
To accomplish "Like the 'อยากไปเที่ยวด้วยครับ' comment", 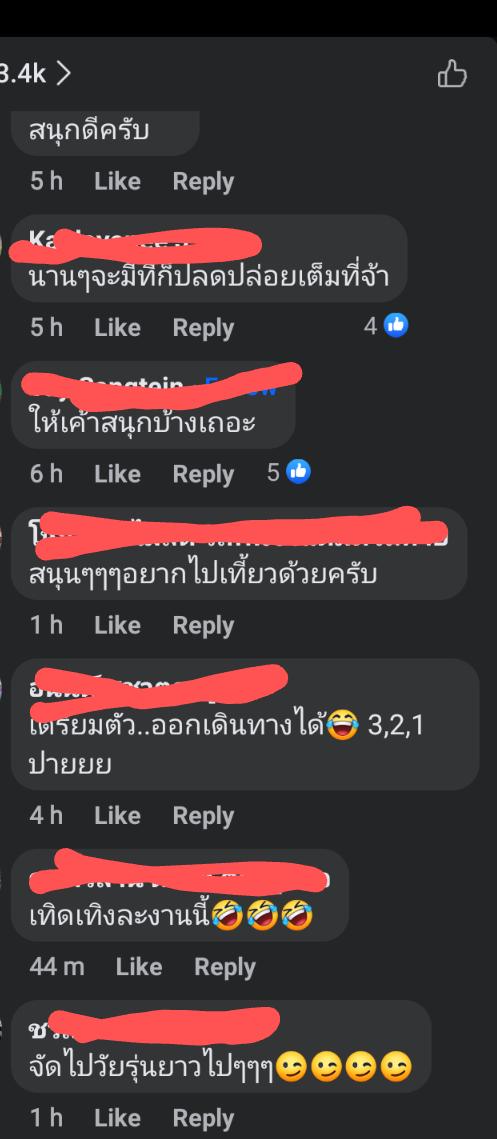I will tap(117, 625).
